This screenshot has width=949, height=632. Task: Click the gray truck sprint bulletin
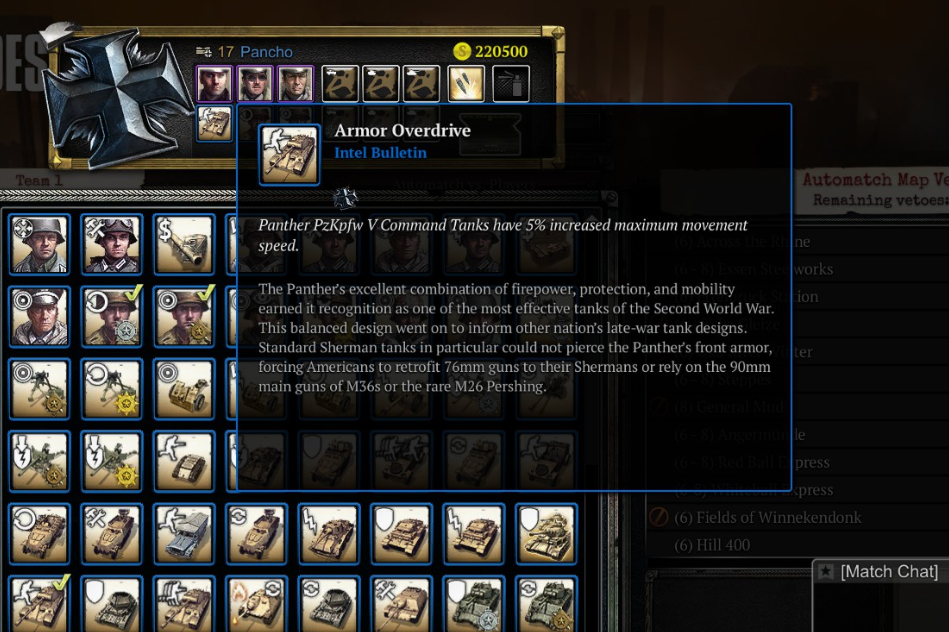(184, 535)
